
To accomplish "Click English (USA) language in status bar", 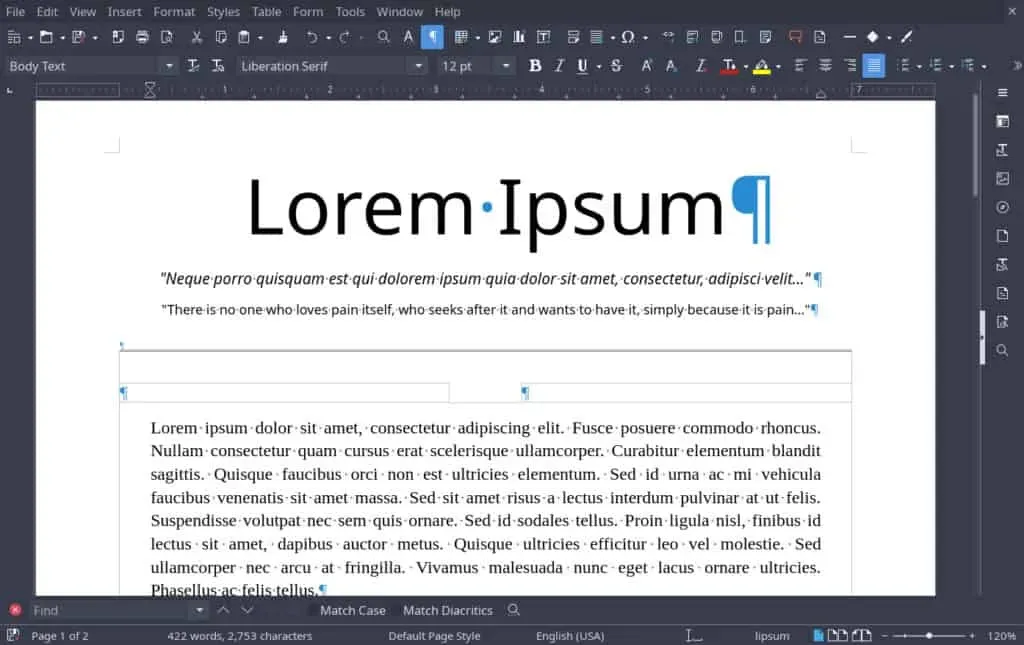I will [x=569, y=636].
